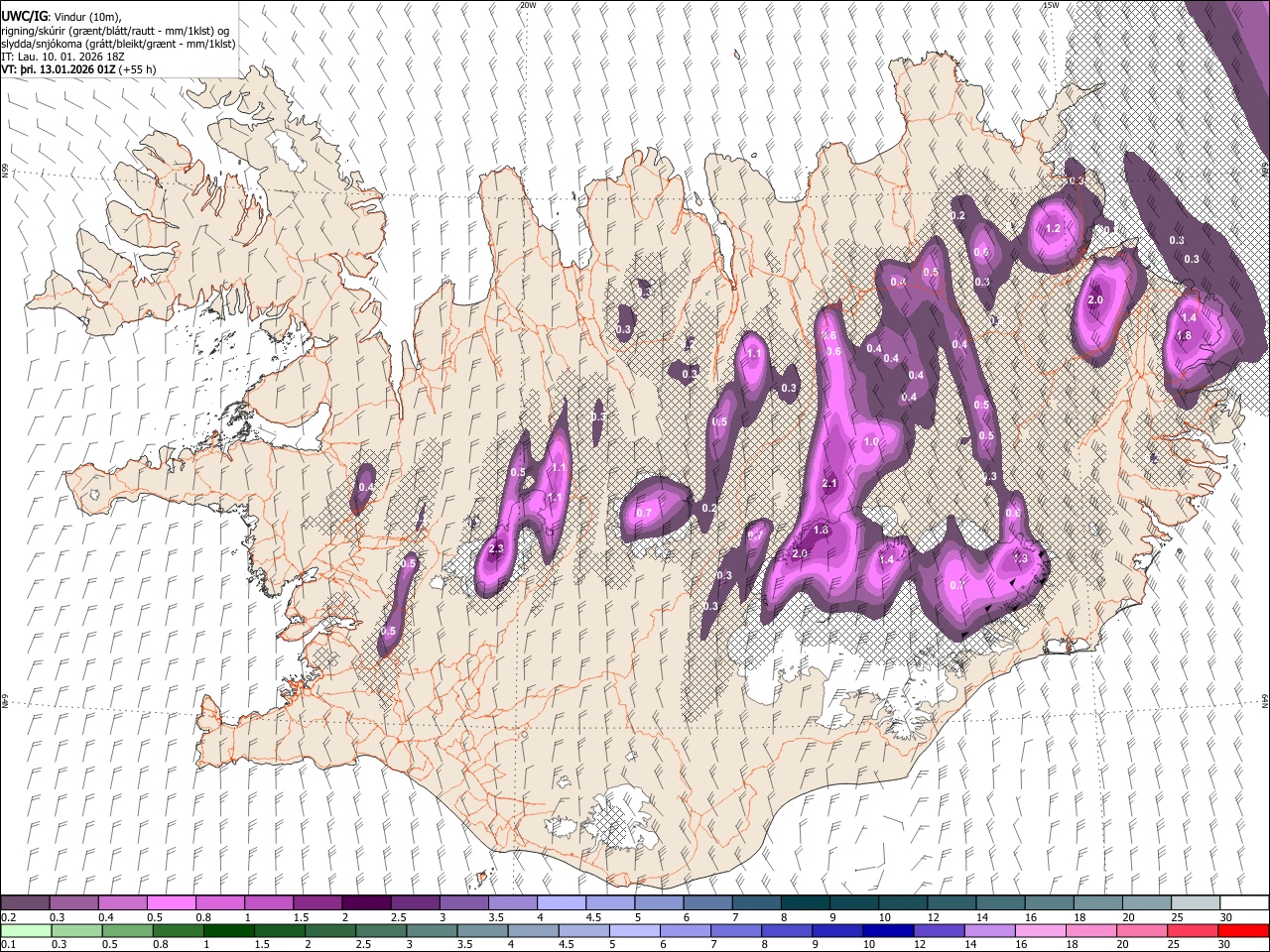Image resolution: width=1270 pixels, height=952 pixels.
Task: Click the '(+55 h)' forecast offset text
Action: [x=139, y=70]
